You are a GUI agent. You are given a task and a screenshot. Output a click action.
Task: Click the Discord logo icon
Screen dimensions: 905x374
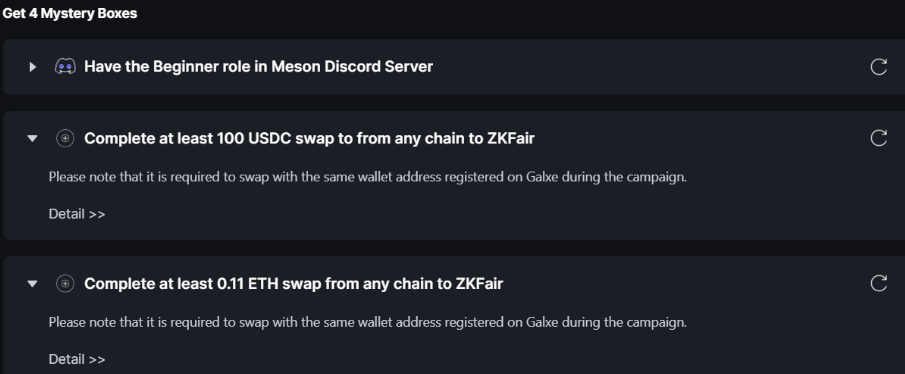tap(65, 67)
